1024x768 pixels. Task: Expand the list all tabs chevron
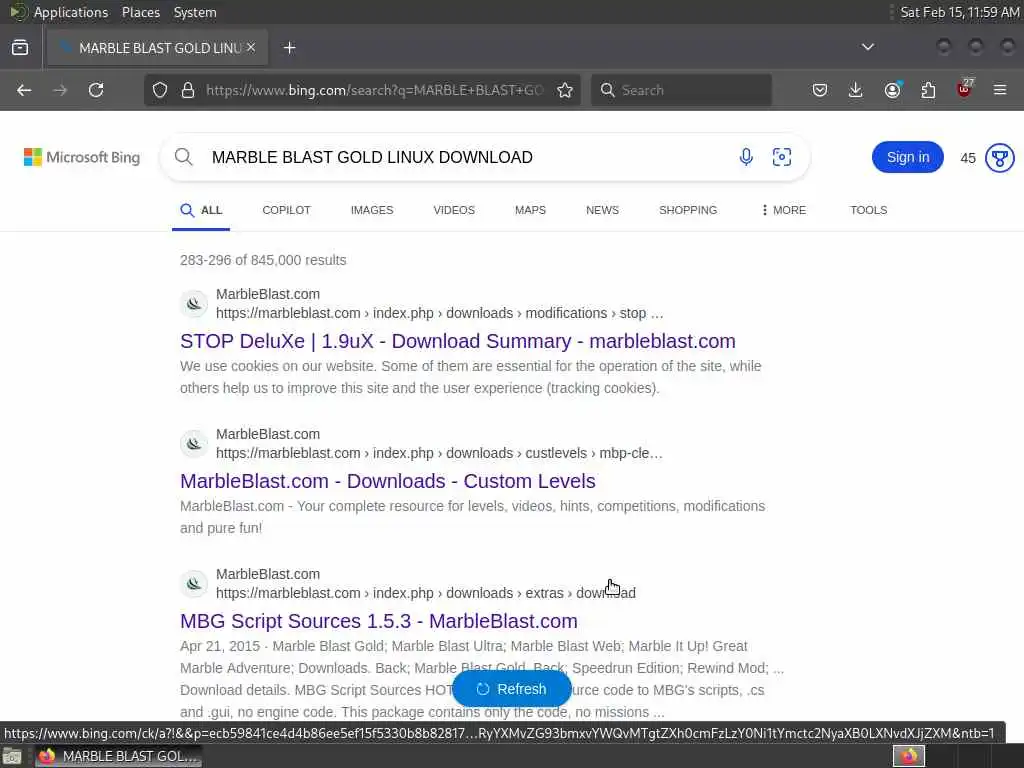[x=868, y=47]
